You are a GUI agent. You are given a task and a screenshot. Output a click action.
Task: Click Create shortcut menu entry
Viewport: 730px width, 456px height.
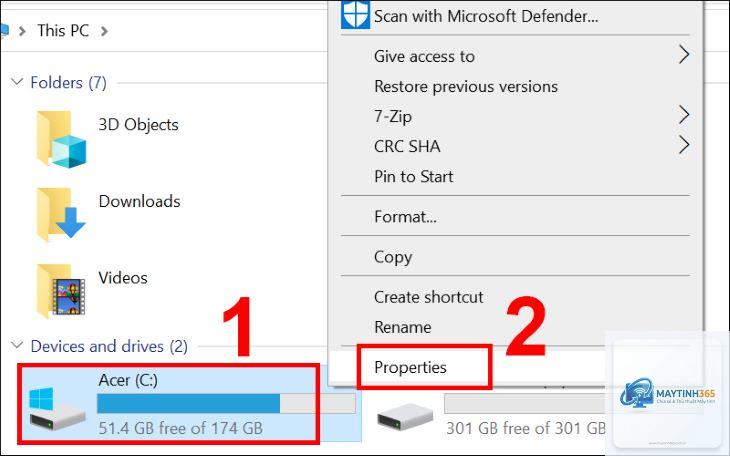click(428, 297)
